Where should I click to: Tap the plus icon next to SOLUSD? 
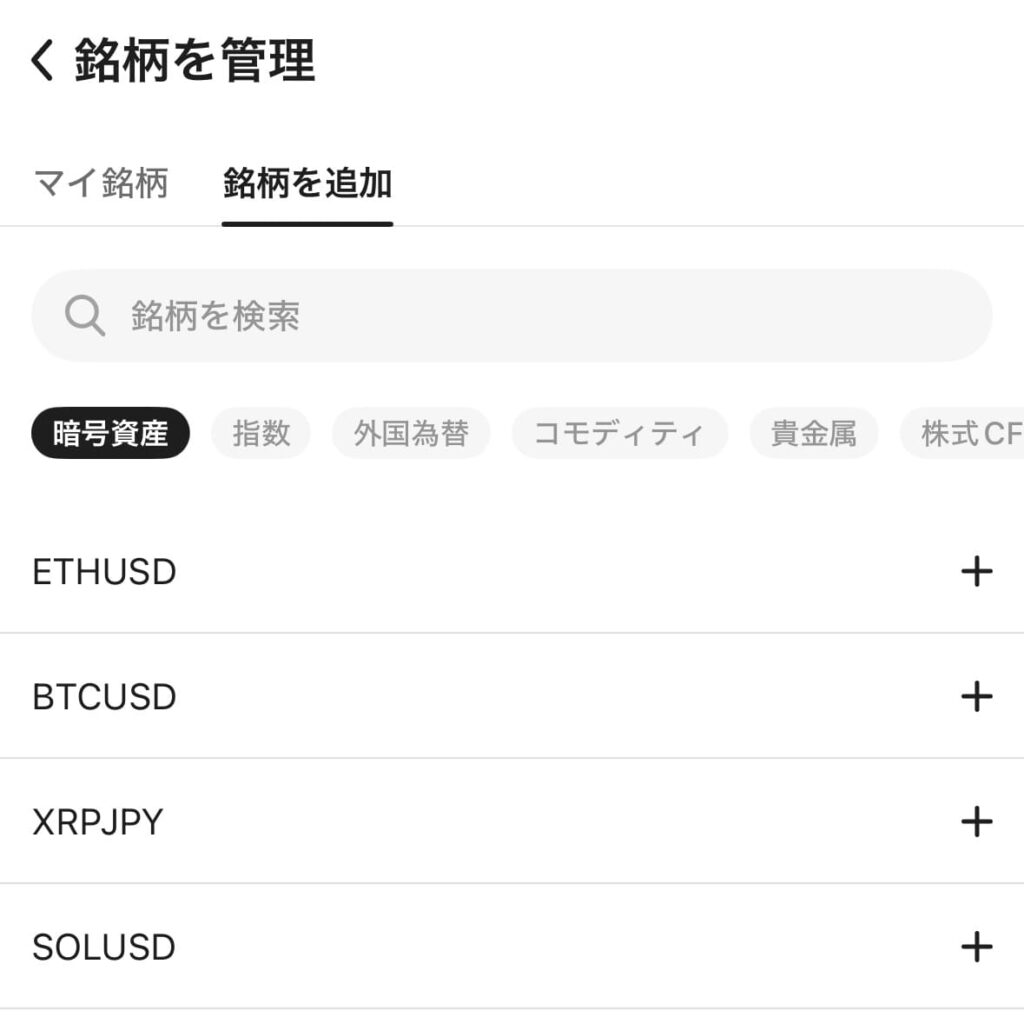coord(975,946)
